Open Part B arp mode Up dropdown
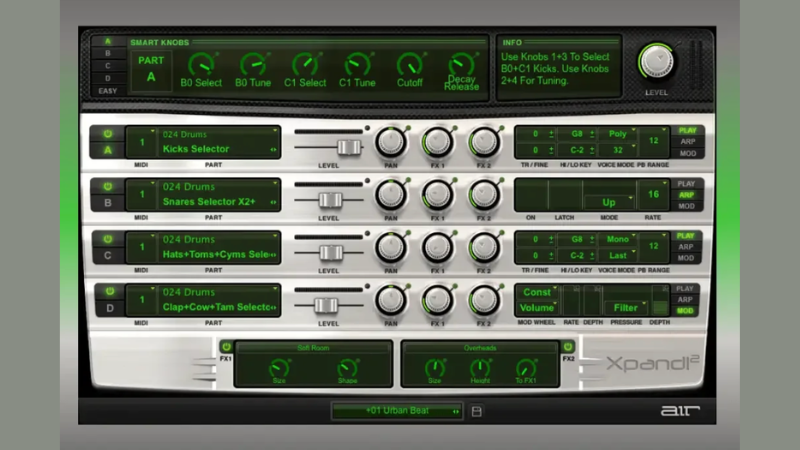 pos(609,203)
